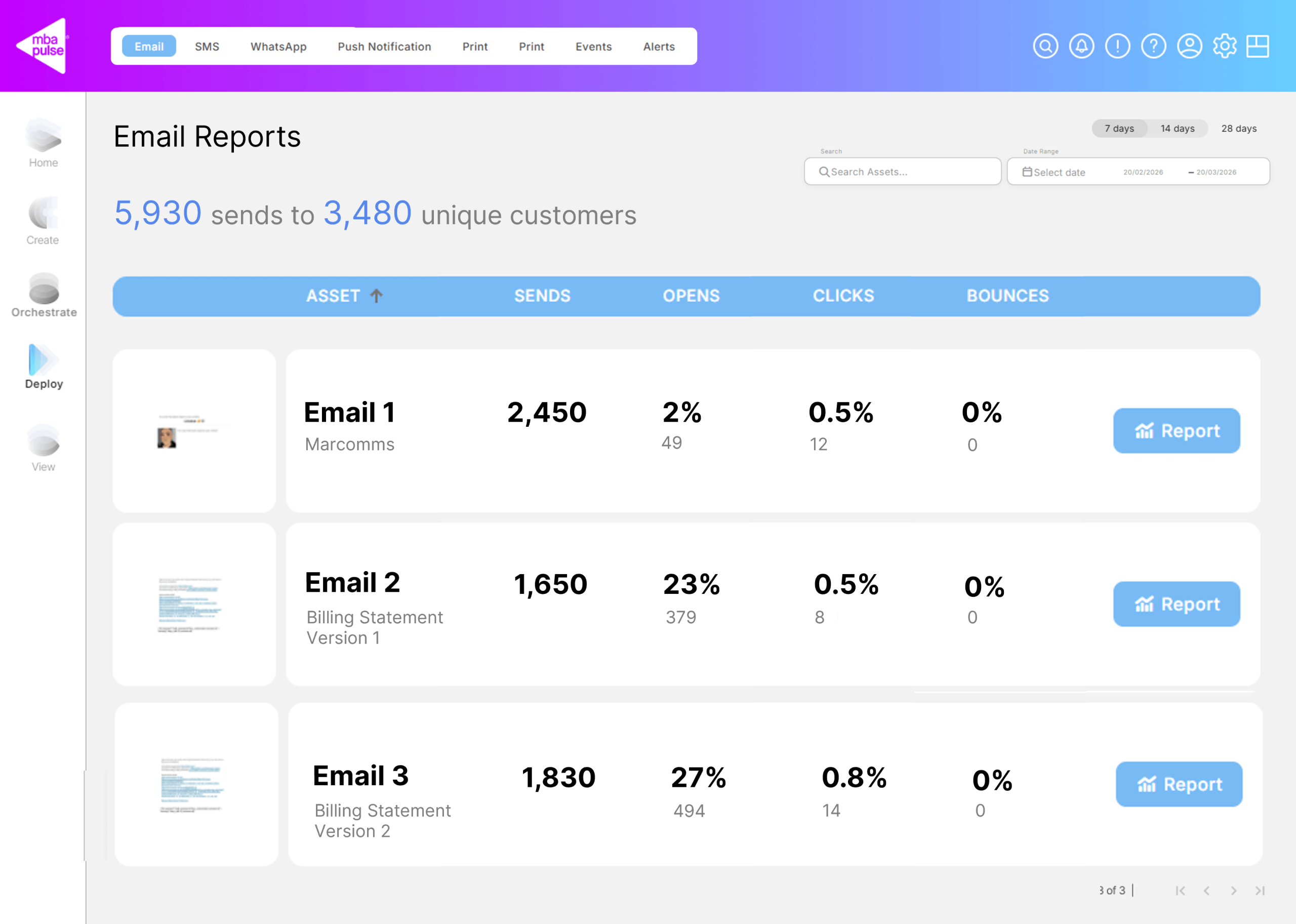This screenshot has height=924, width=1296.
Task: Click the exclamation alert icon
Action: [x=1117, y=46]
